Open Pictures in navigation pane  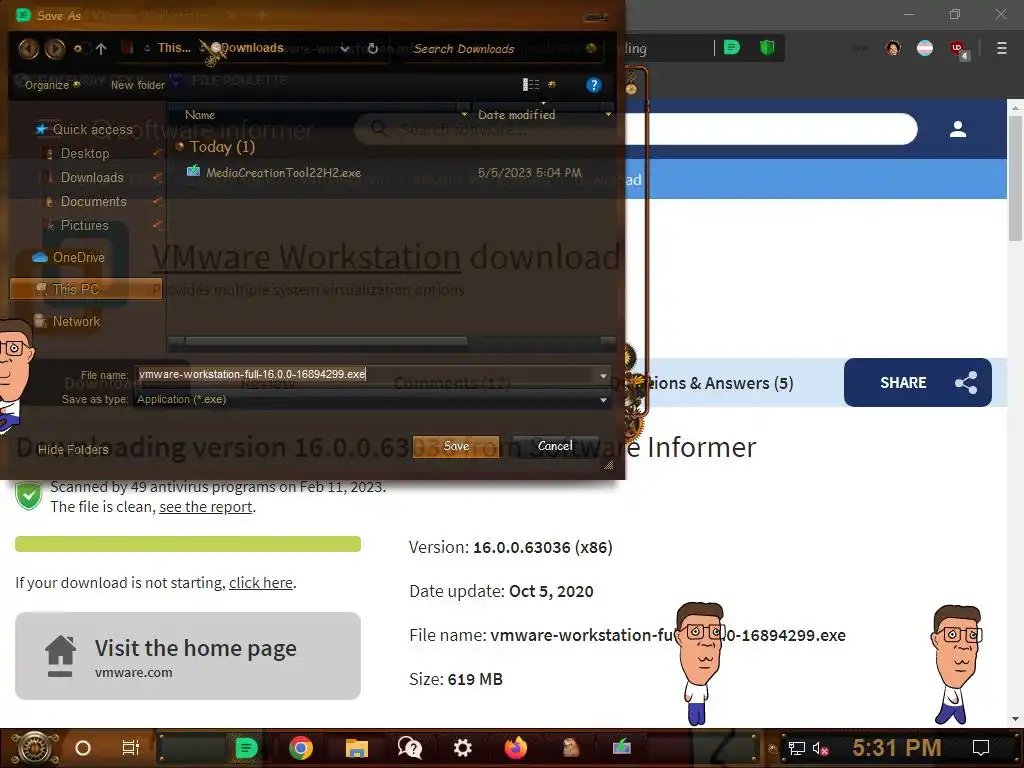coord(84,225)
